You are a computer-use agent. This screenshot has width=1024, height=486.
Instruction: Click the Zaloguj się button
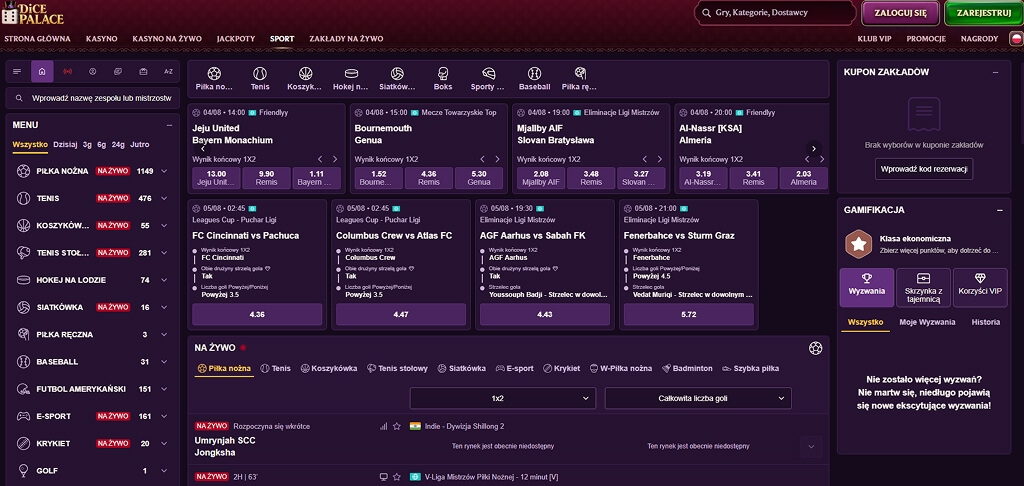click(901, 12)
